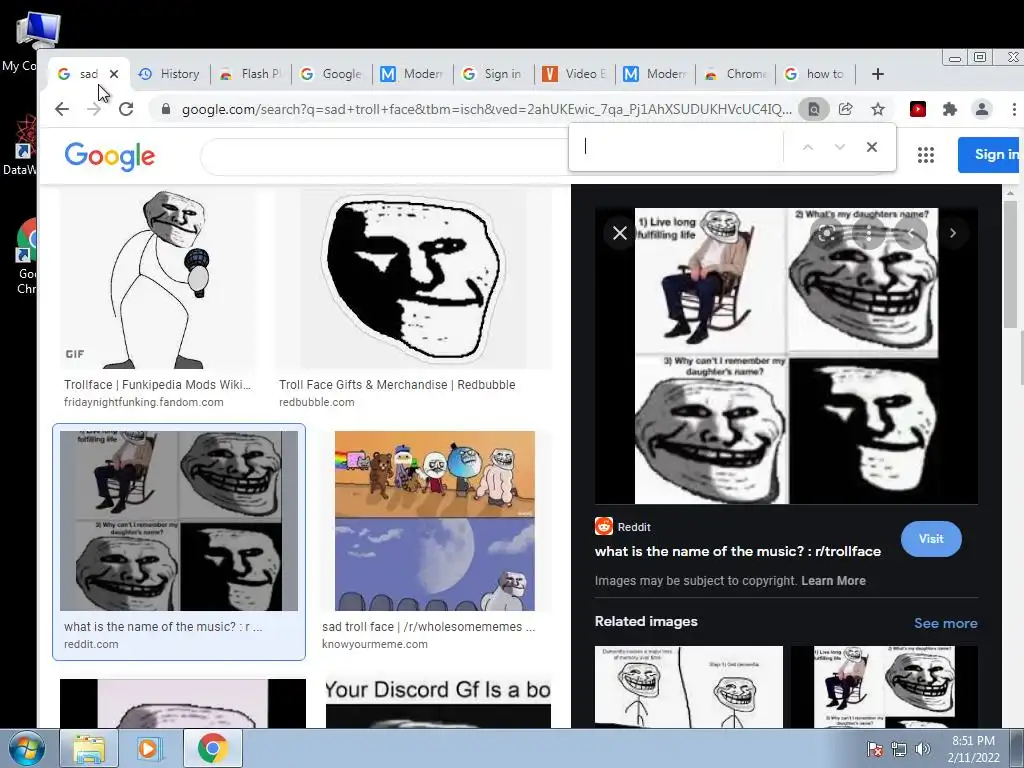Screen dimensions: 1024x768
Task: Open the volume control in the system tray
Action: [923, 749]
